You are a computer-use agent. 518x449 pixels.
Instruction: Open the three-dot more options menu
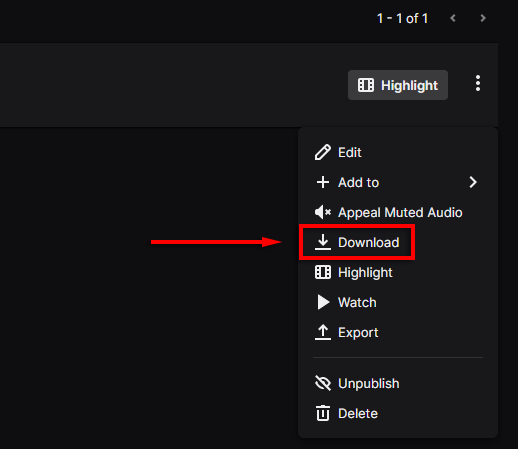tap(478, 83)
